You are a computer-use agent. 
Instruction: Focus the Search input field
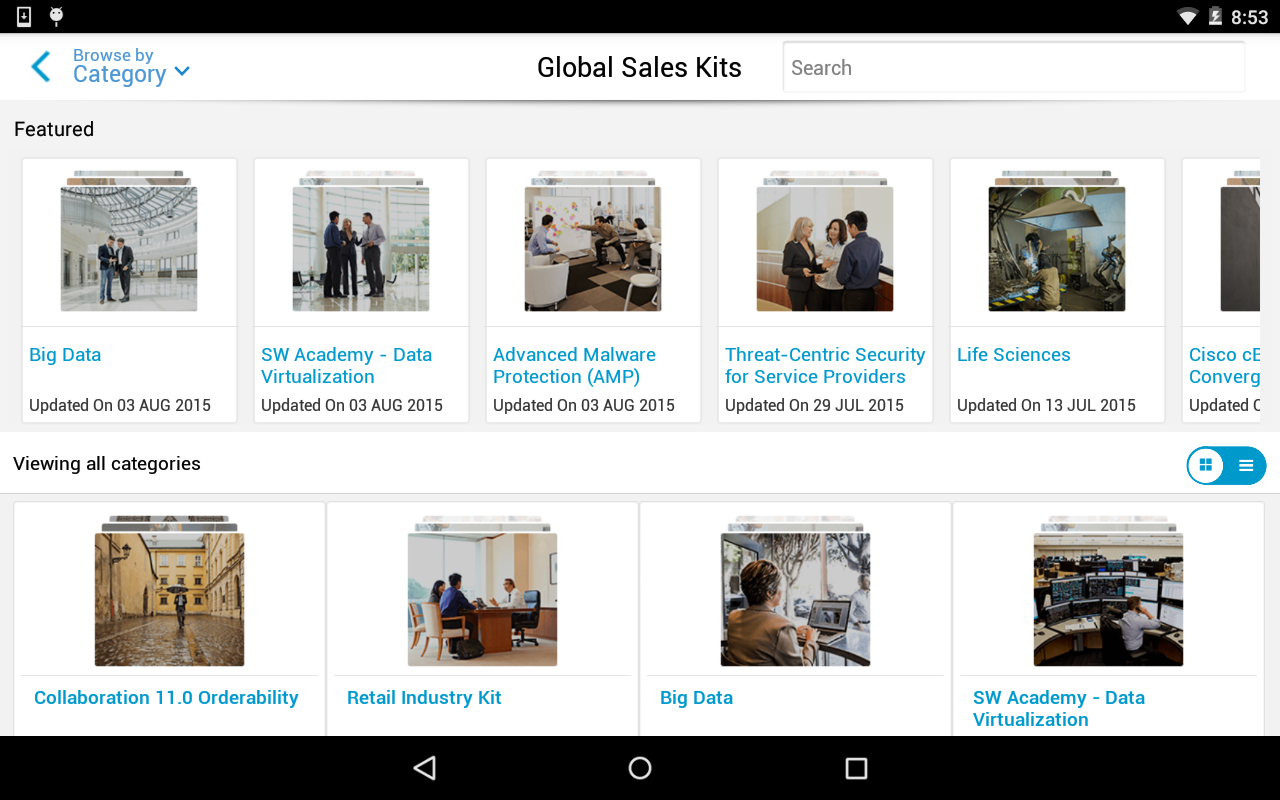[x=1014, y=67]
